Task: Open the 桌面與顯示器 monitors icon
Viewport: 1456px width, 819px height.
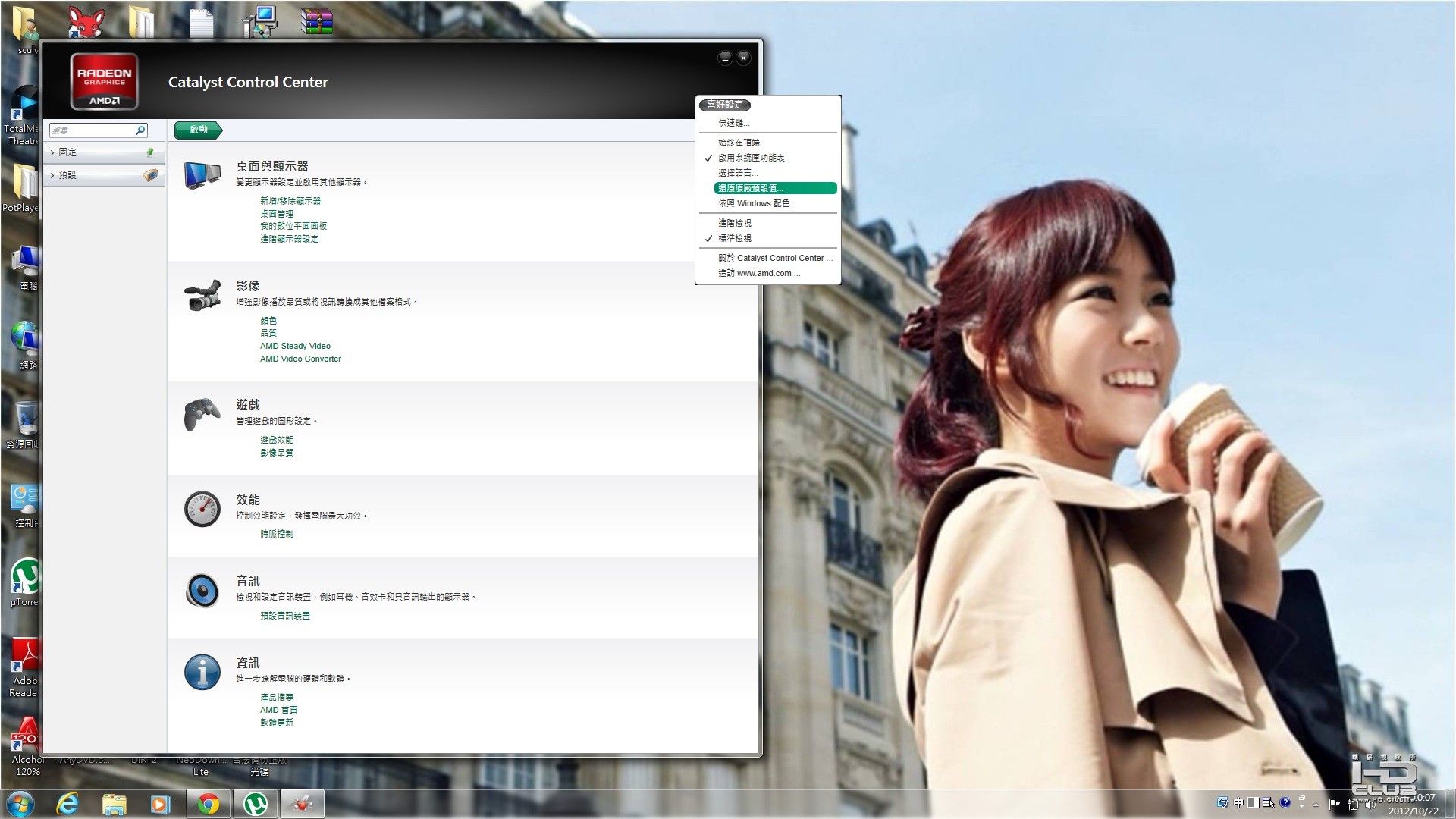Action: (x=202, y=175)
